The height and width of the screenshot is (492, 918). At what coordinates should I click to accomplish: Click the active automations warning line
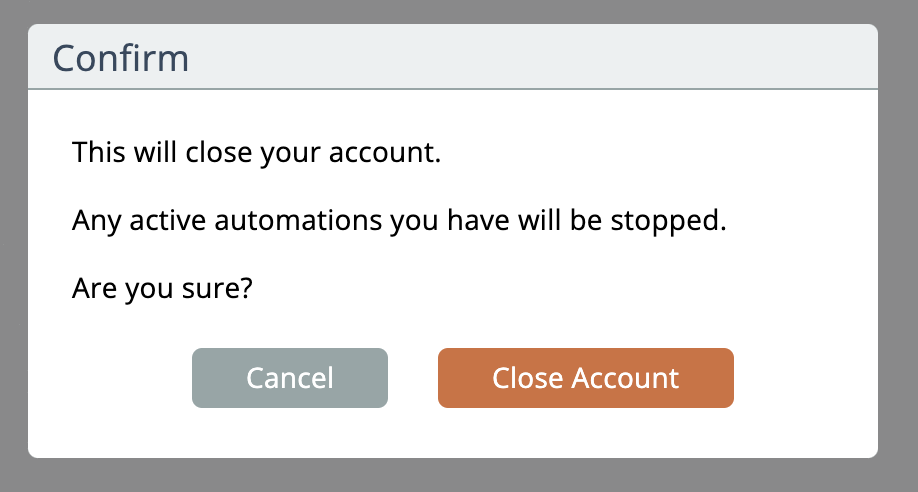tap(398, 220)
